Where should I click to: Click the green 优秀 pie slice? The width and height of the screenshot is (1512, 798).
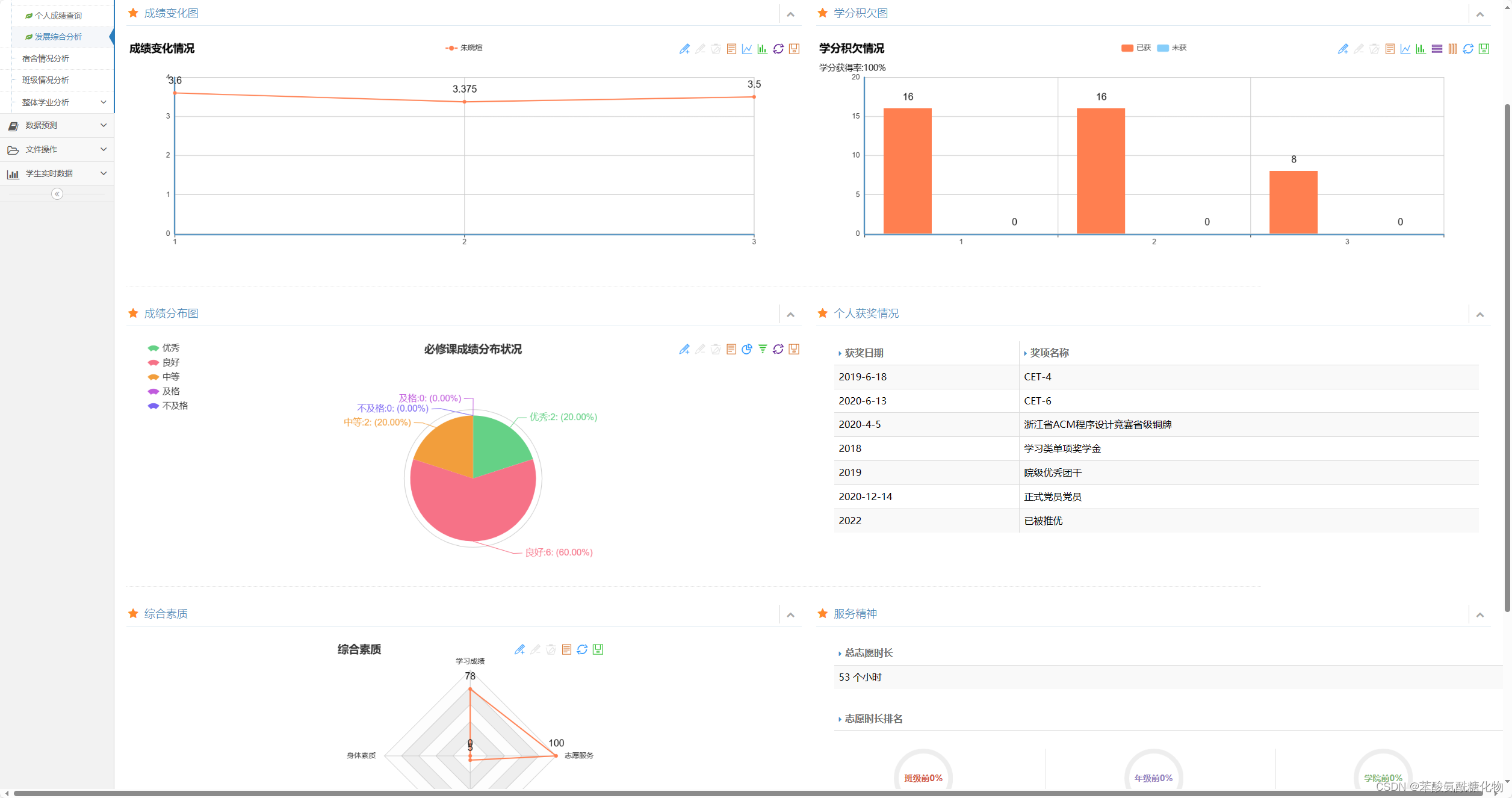click(498, 444)
